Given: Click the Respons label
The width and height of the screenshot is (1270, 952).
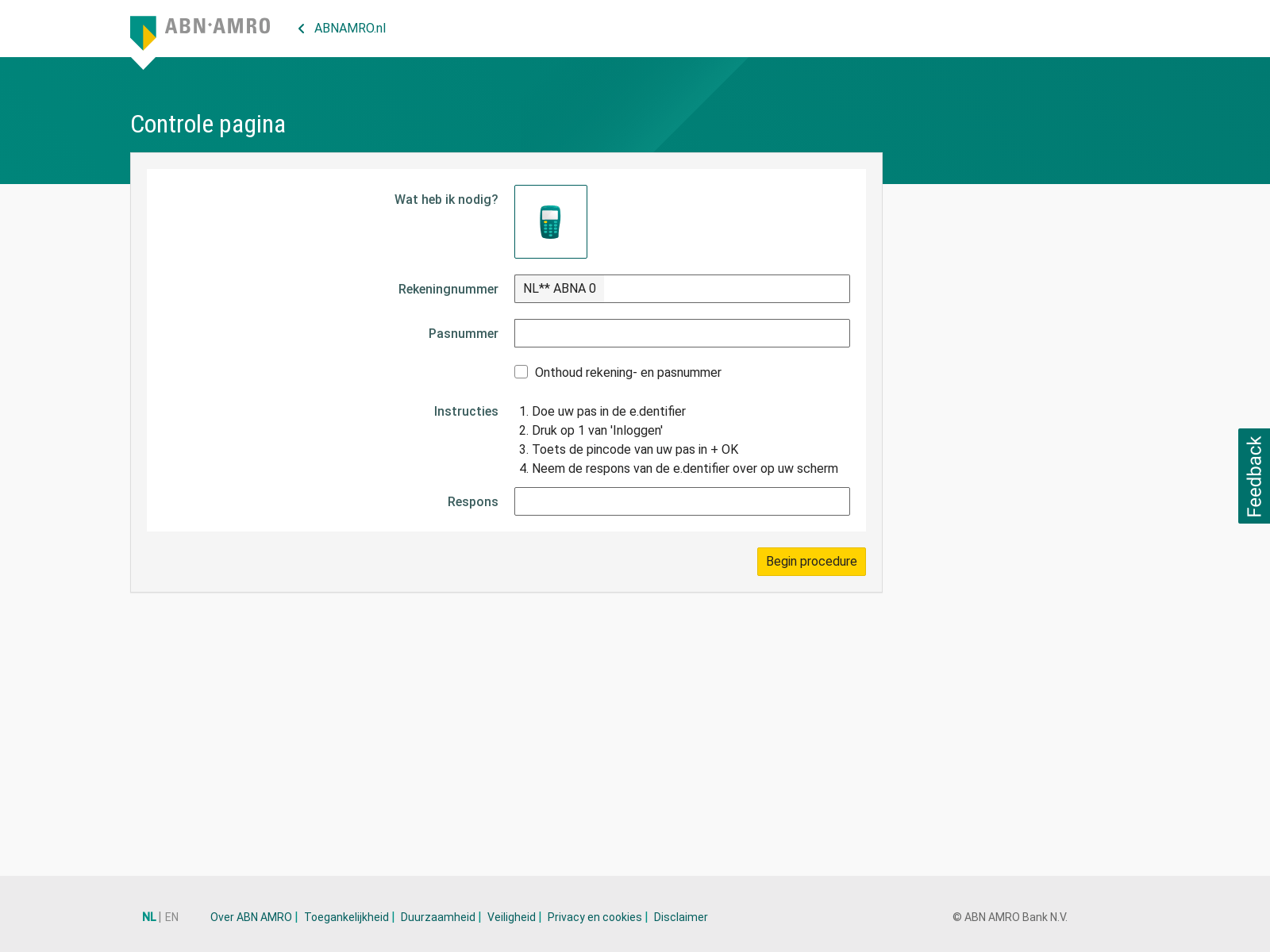Looking at the screenshot, I should pyautogui.click(x=473, y=502).
